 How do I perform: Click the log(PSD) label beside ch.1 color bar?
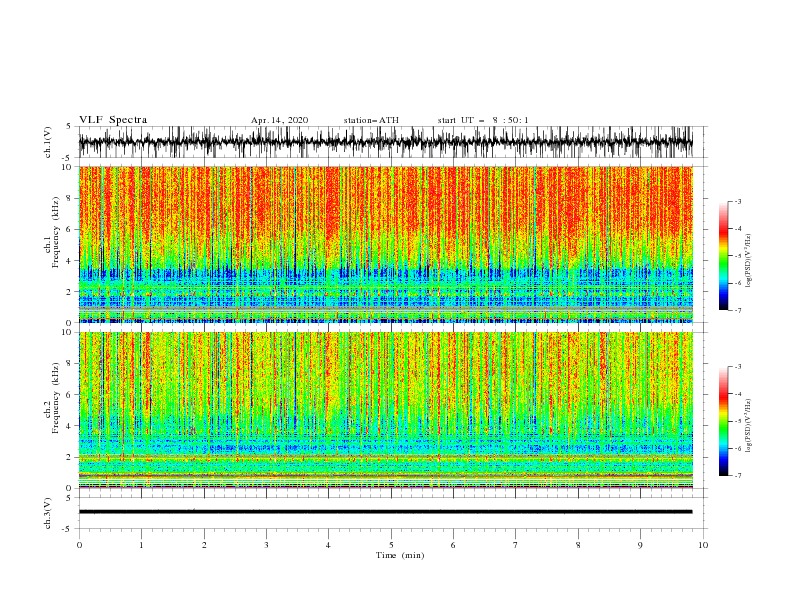(750, 261)
